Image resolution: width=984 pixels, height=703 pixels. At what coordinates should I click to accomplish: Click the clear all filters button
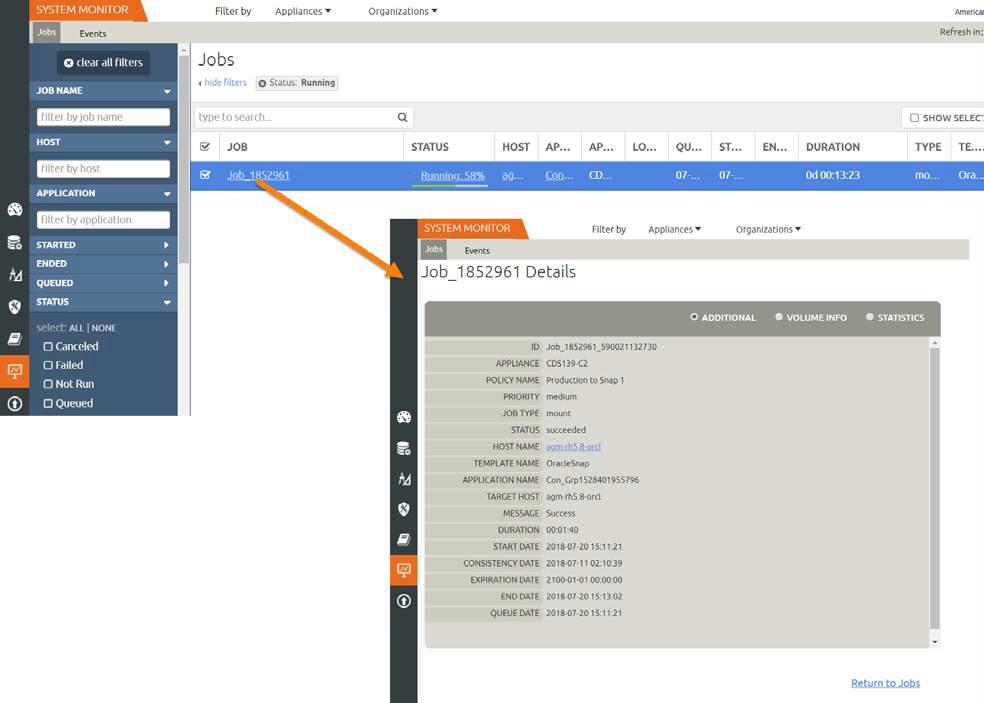click(104, 63)
